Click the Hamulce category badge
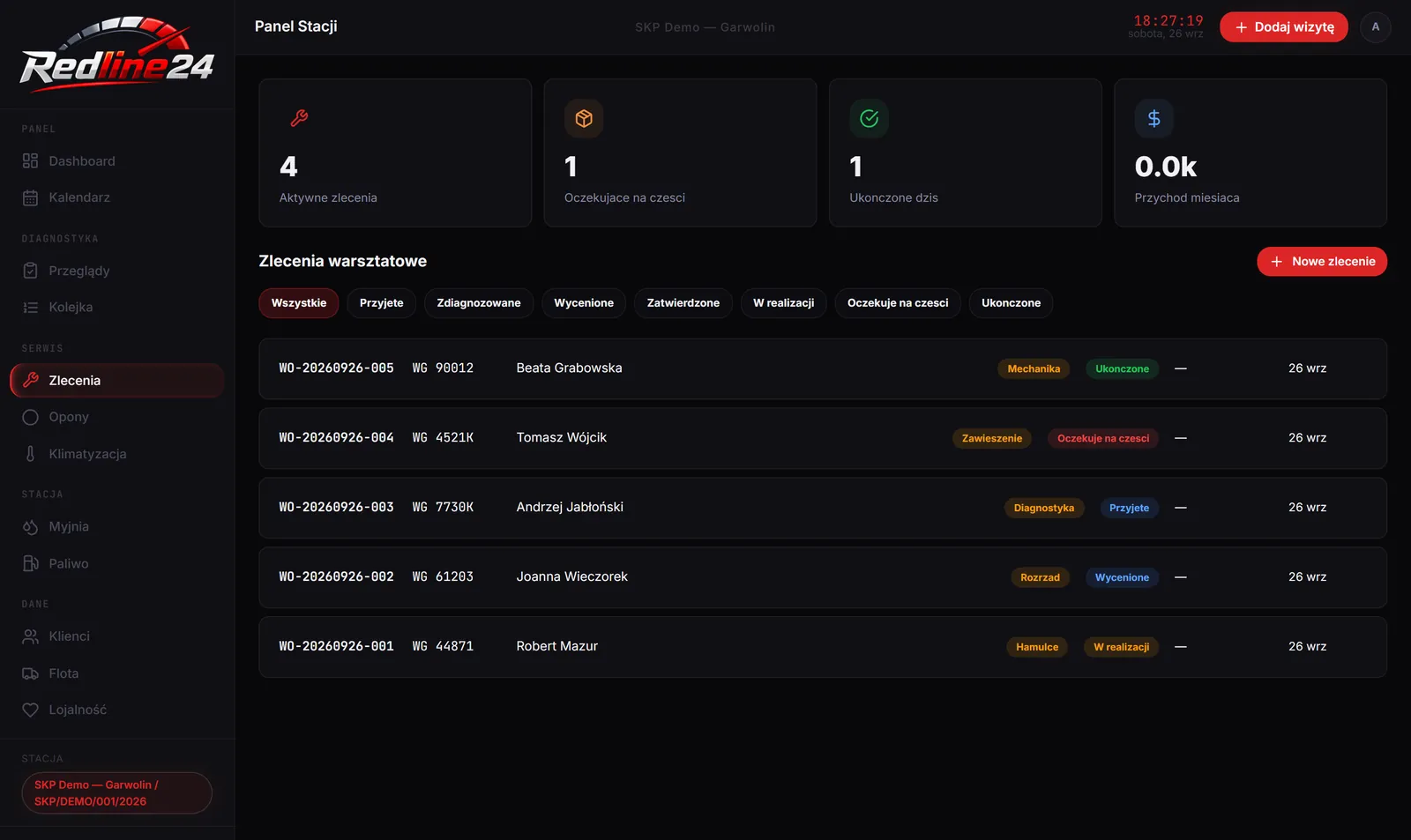 (x=1037, y=647)
